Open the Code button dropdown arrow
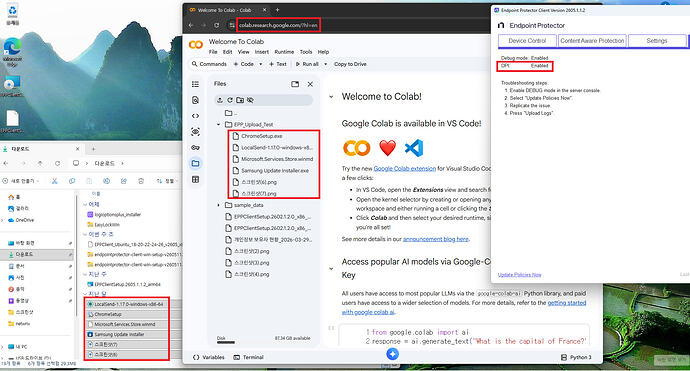The height and width of the screenshot is (371, 690). coord(261,64)
